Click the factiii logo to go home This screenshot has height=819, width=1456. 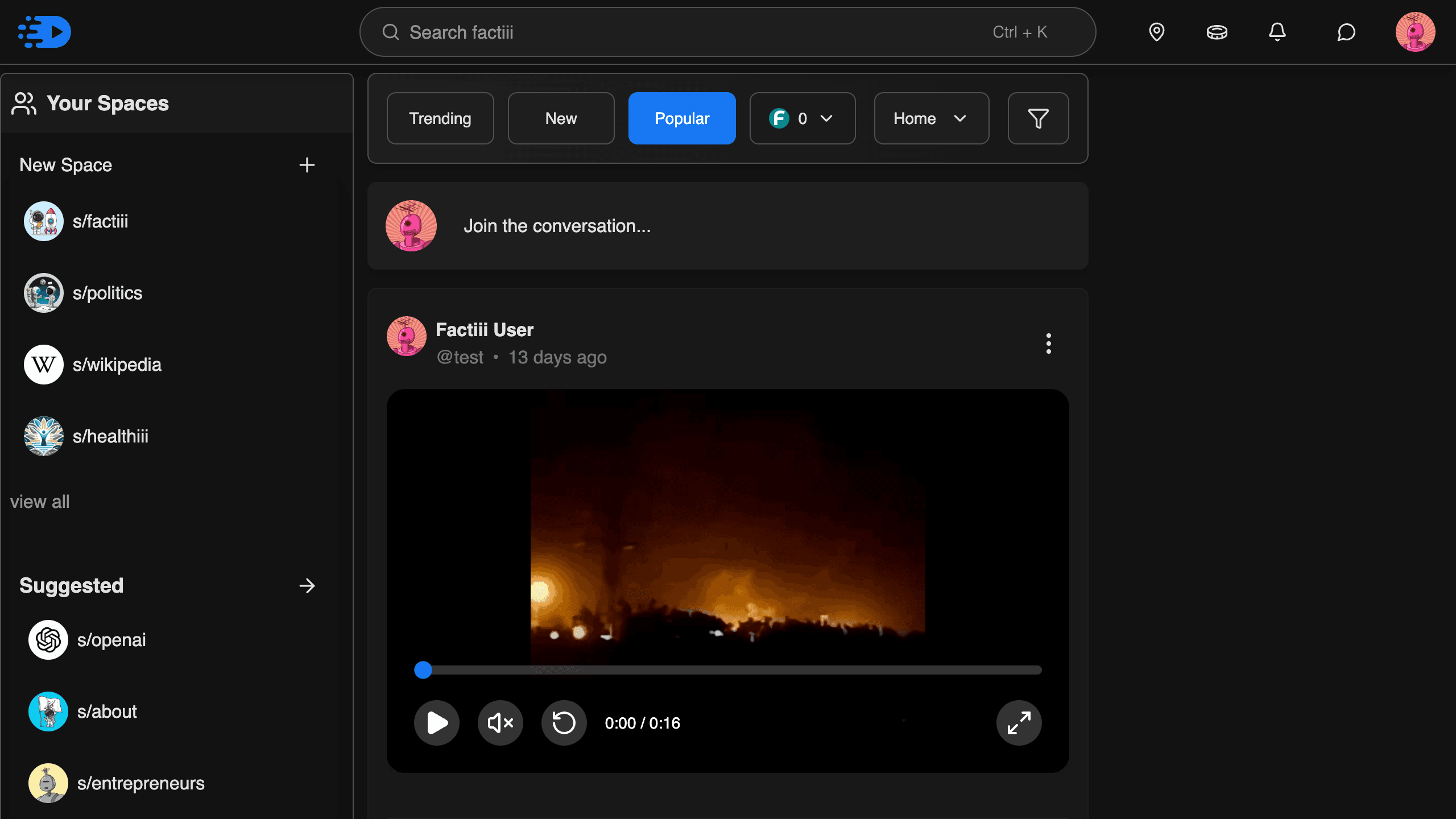44,32
